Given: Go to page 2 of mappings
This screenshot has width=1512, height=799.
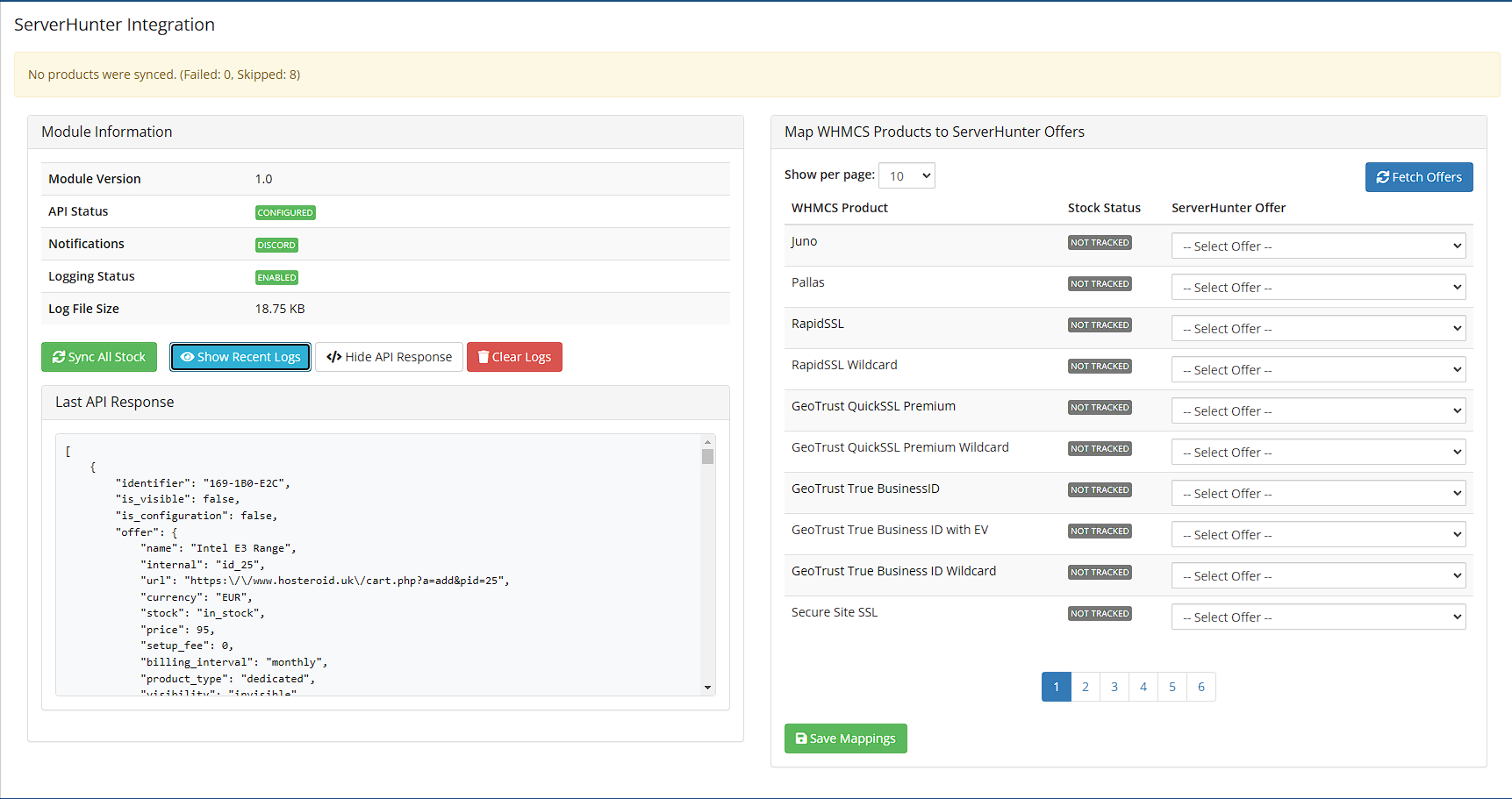Looking at the screenshot, I should tap(1086, 687).
